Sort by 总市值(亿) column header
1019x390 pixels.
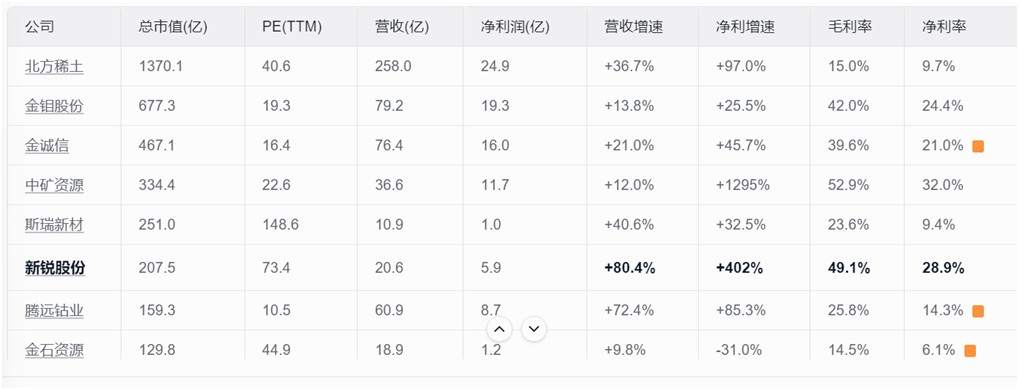[x=173, y=27]
